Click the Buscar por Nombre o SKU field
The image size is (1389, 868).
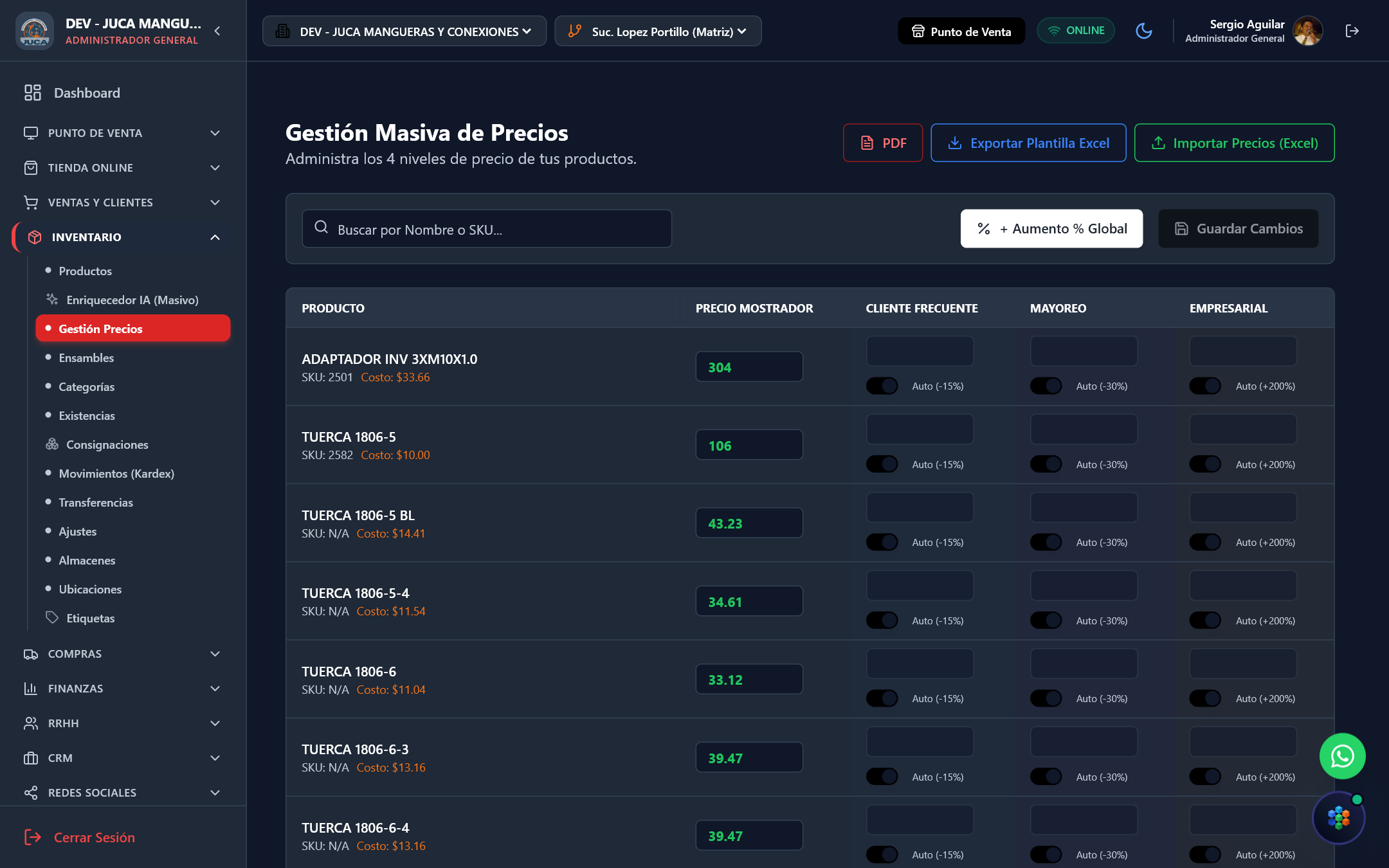[487, 228]
